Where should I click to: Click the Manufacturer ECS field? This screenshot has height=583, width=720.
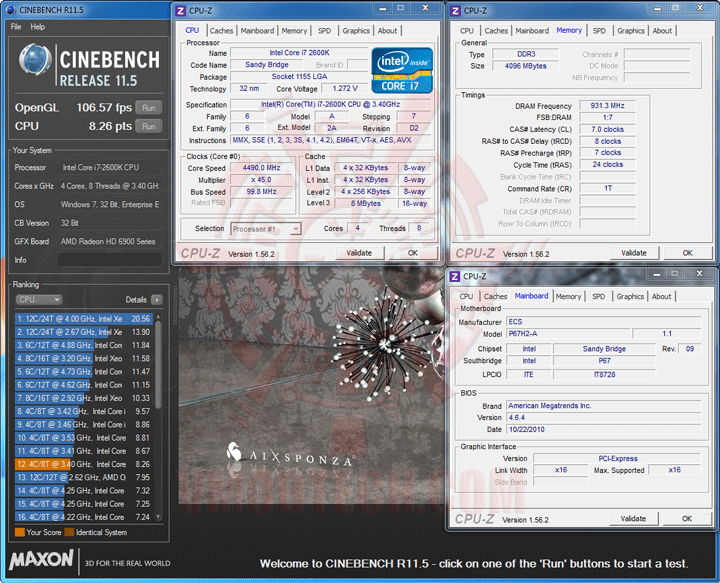603,322
